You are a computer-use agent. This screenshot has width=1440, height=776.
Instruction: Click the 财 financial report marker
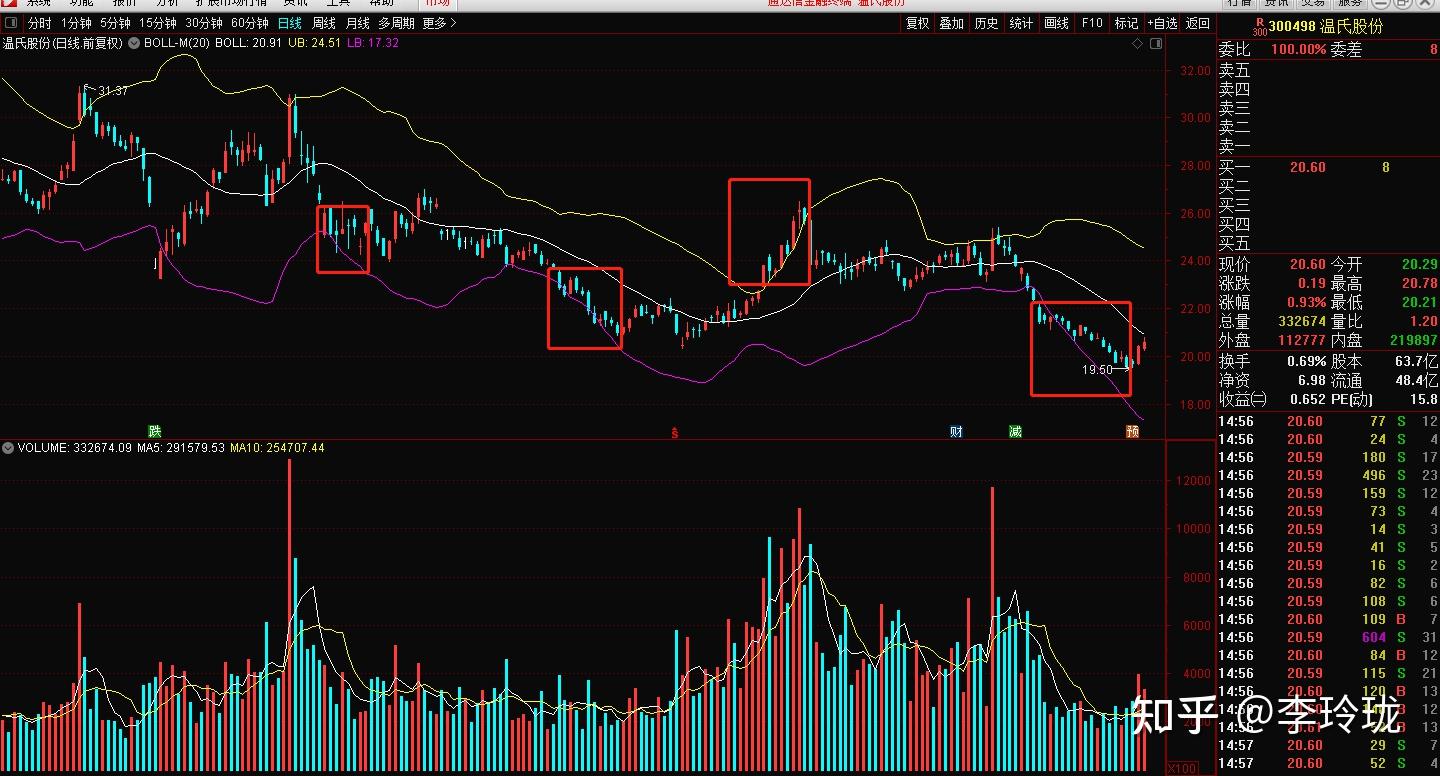pyautogui.click(x=957, y=432)
